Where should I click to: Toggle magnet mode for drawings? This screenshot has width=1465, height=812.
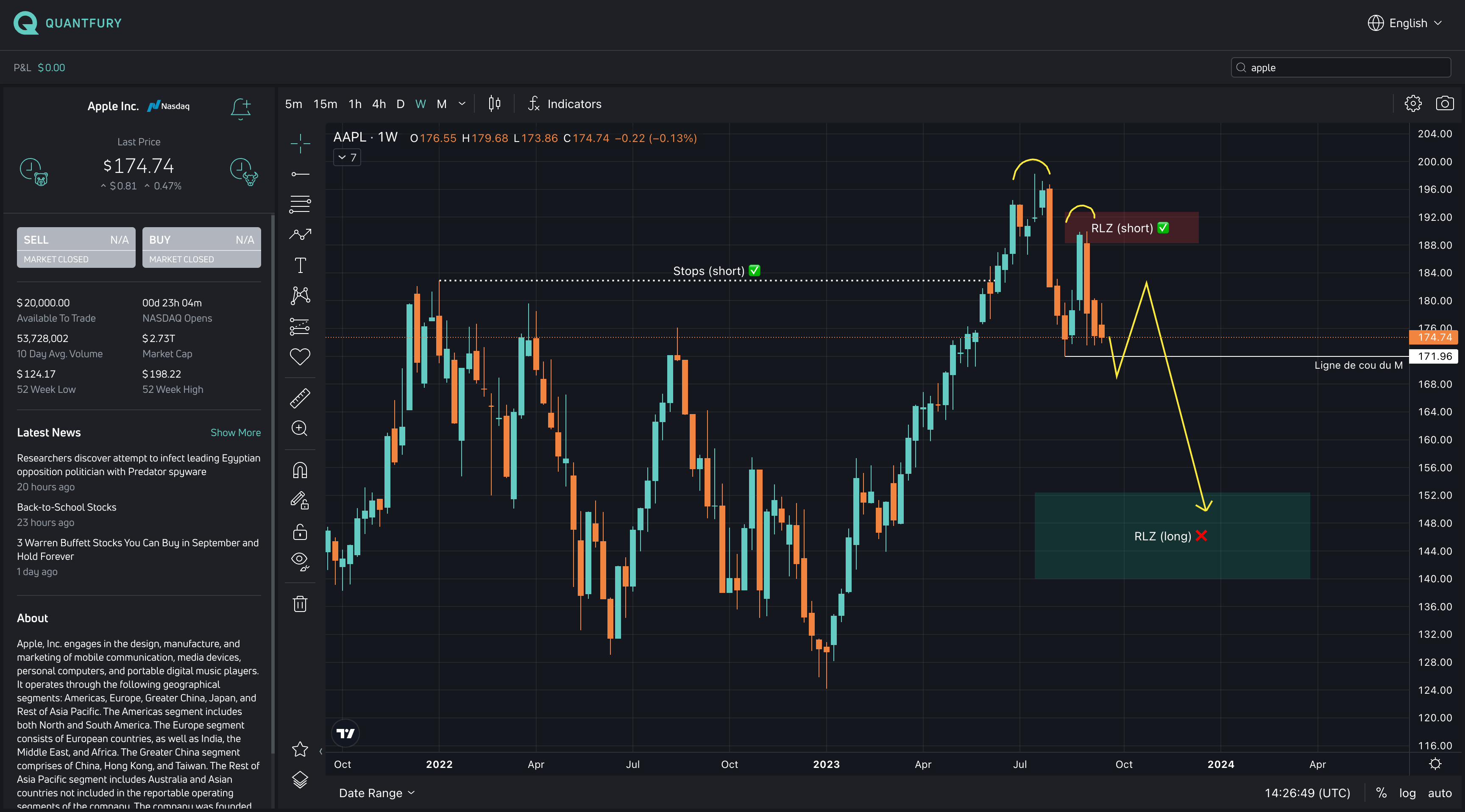300,470
